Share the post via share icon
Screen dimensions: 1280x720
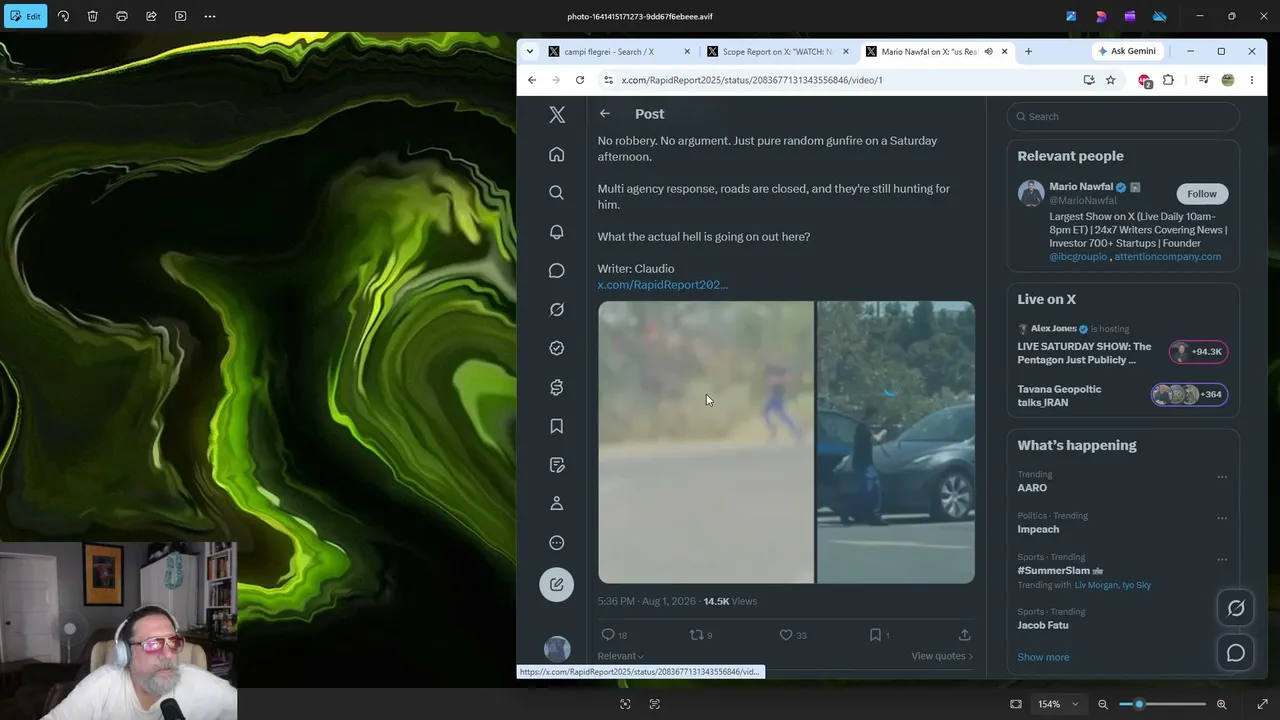click(964, 635)
